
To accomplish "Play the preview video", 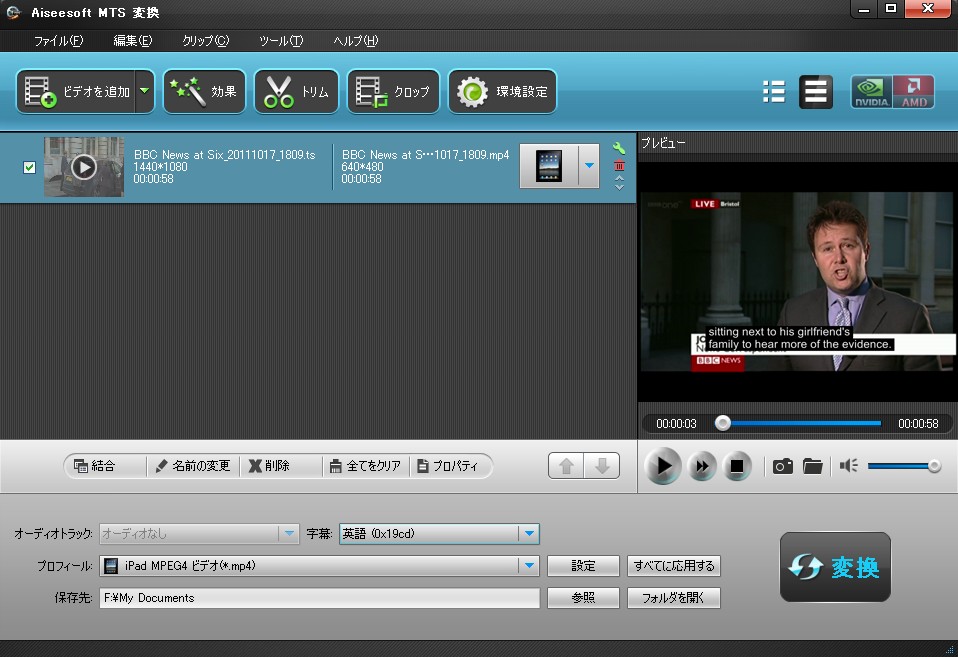I will [663, 466].
